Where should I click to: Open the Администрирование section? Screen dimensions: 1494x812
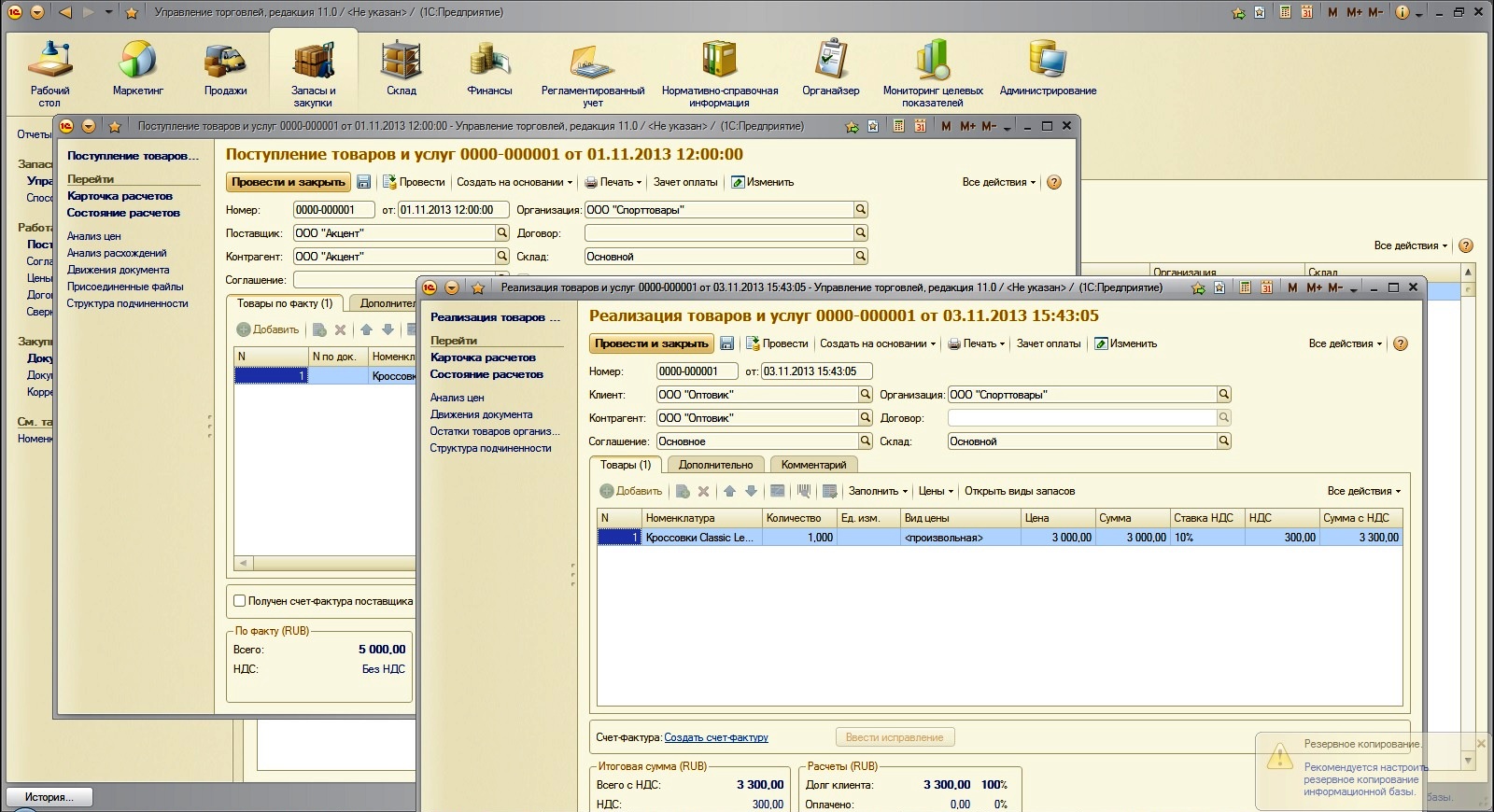[x=1048, y=68]
